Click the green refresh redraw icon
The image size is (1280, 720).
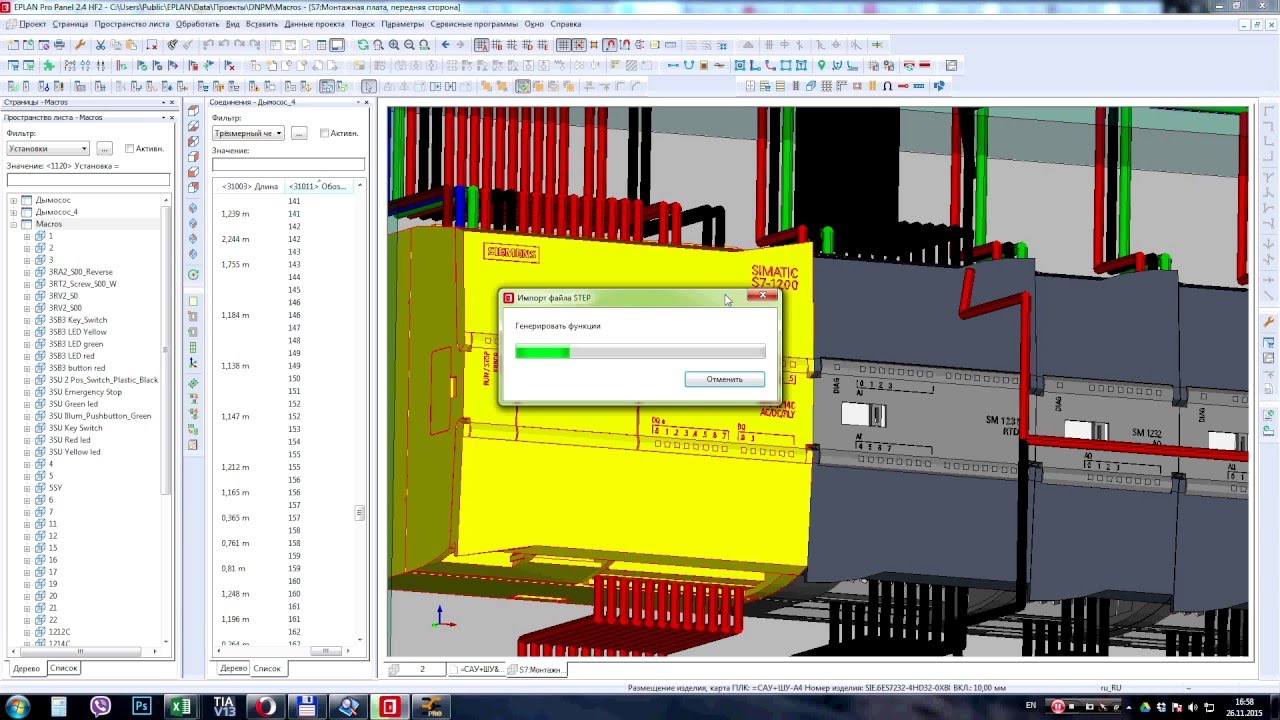[x=362, y=45]
